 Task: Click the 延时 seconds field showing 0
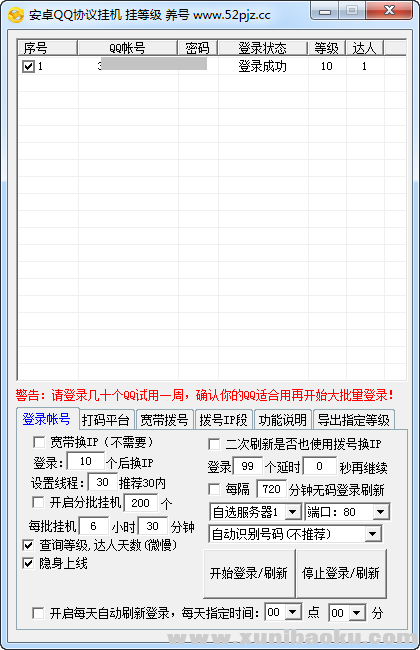tap(319, 466)
